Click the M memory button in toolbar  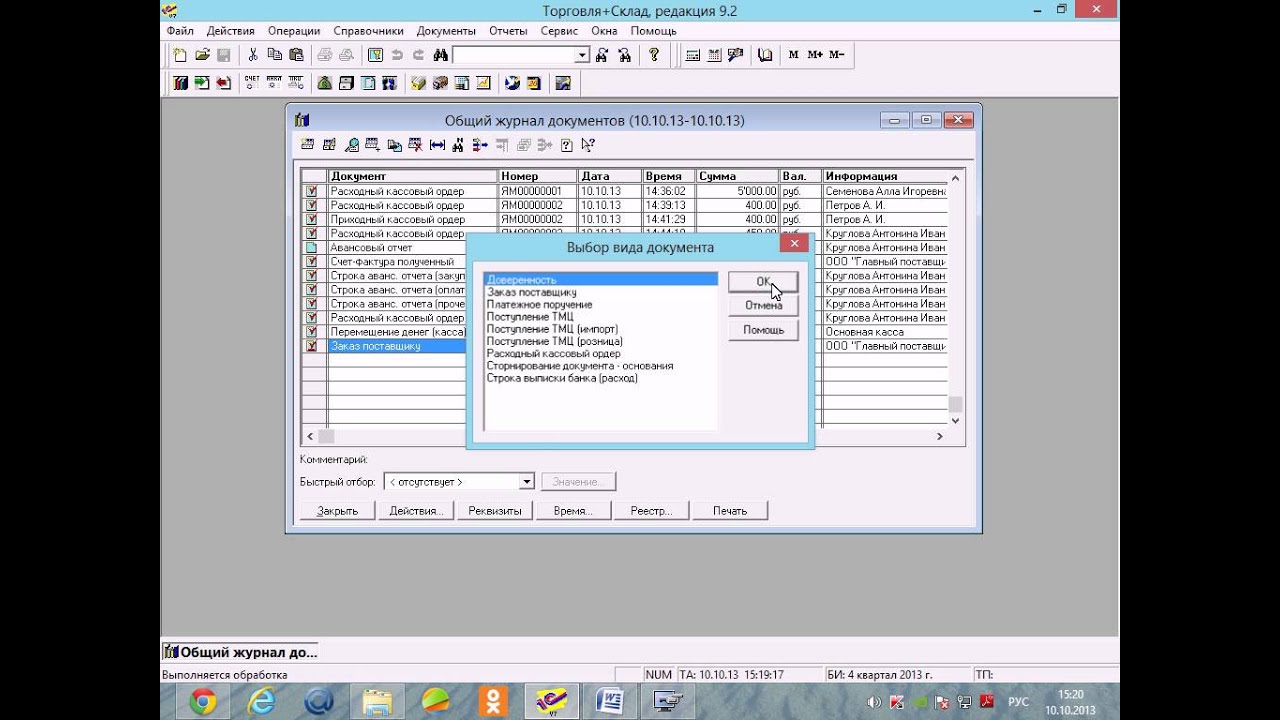point(794,55)
